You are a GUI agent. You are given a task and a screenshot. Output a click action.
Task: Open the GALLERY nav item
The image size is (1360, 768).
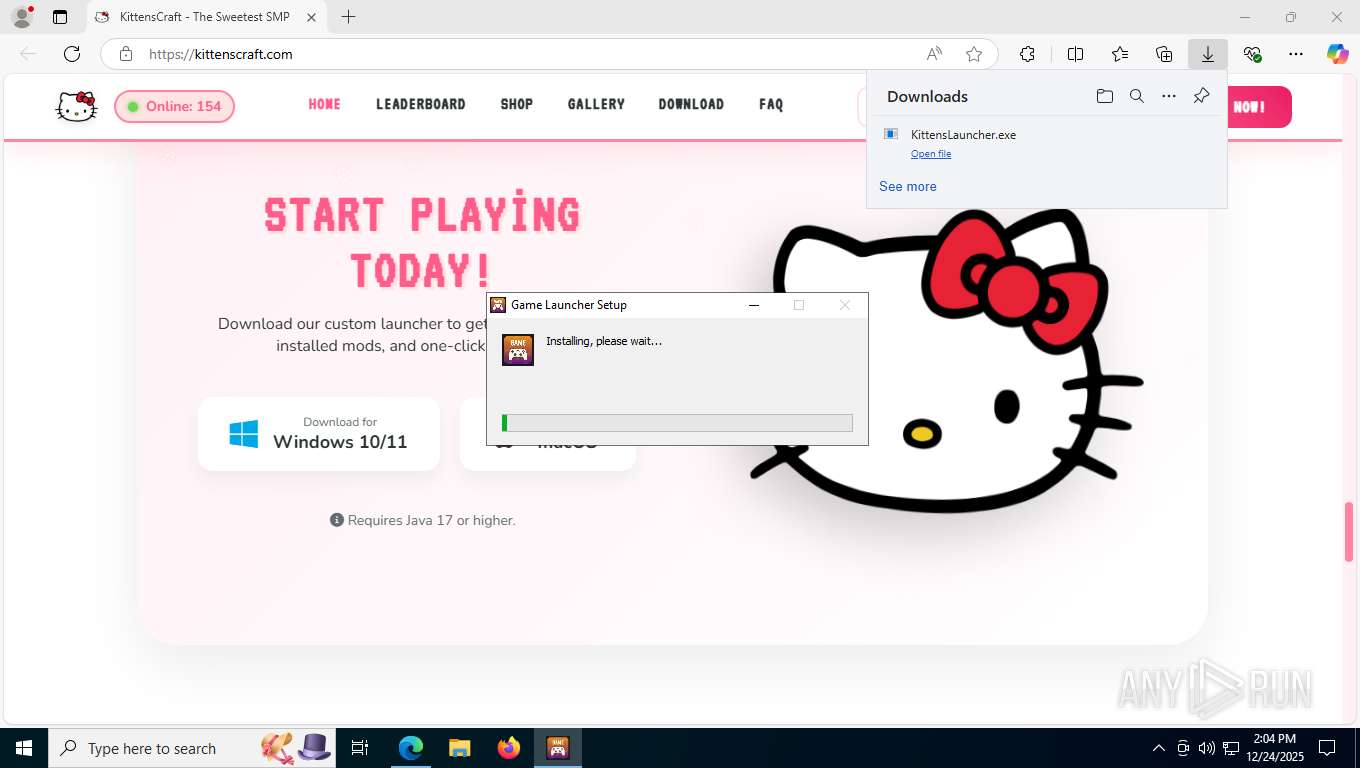(x=596, y=104)
